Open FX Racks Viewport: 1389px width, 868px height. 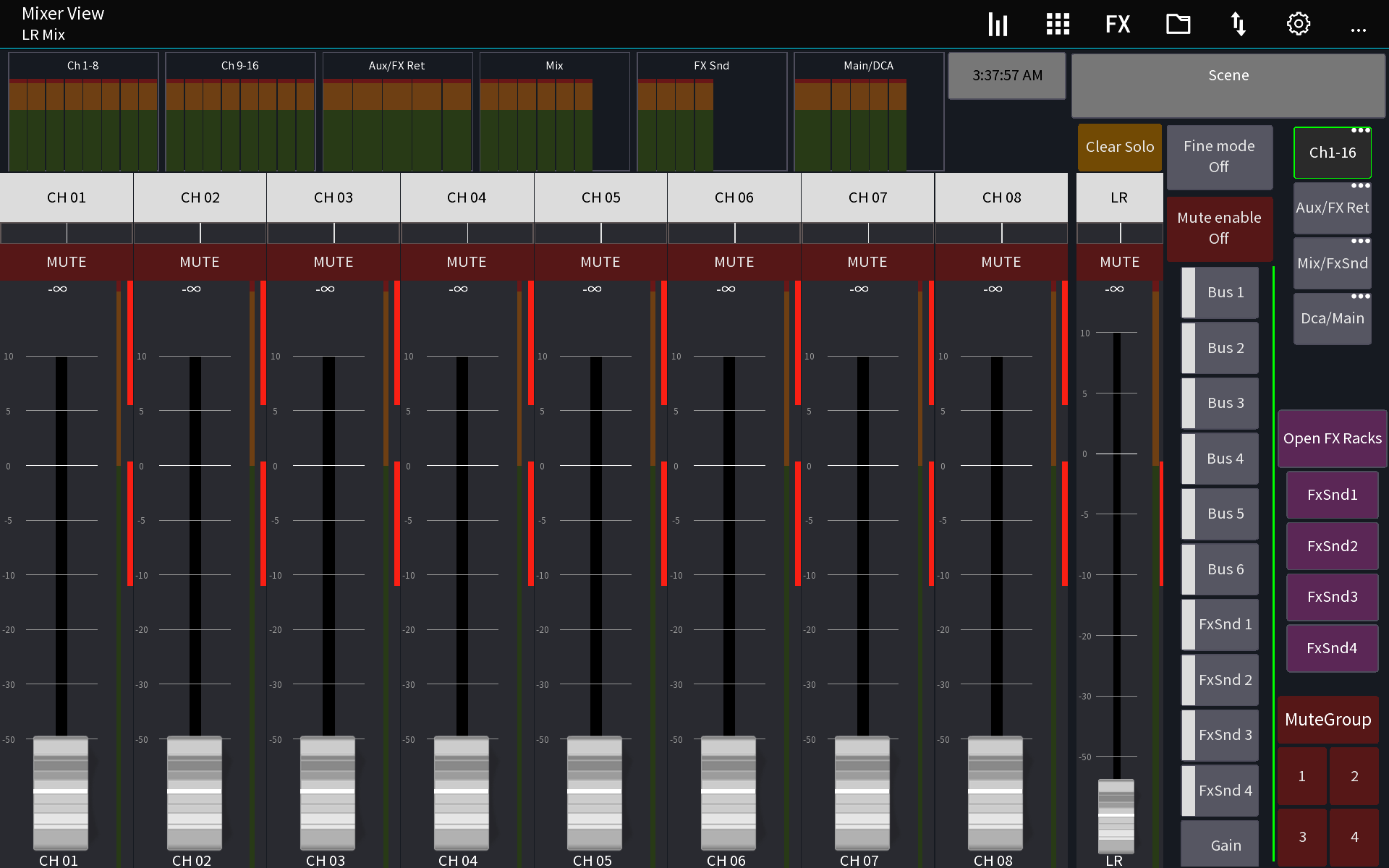pyautogui.click(x=1331, y=438)
